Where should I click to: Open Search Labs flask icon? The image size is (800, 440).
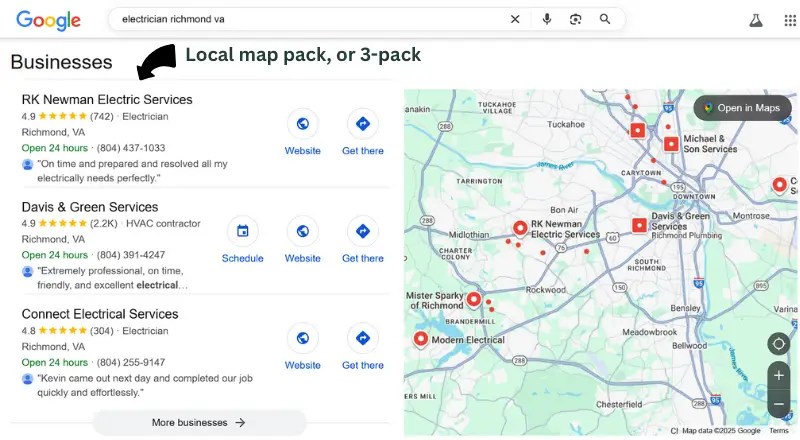[756, 20]
